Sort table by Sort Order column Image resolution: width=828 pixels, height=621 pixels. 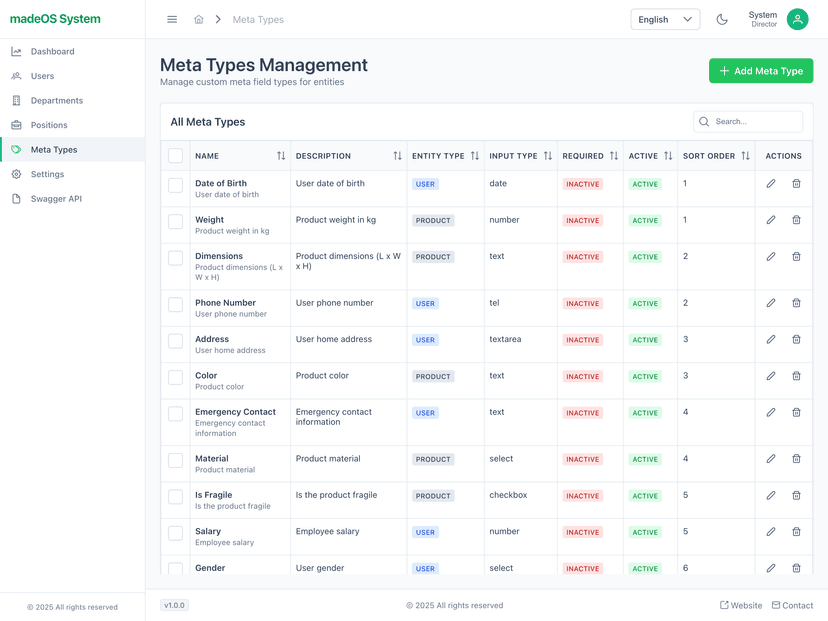pos(745,156)
